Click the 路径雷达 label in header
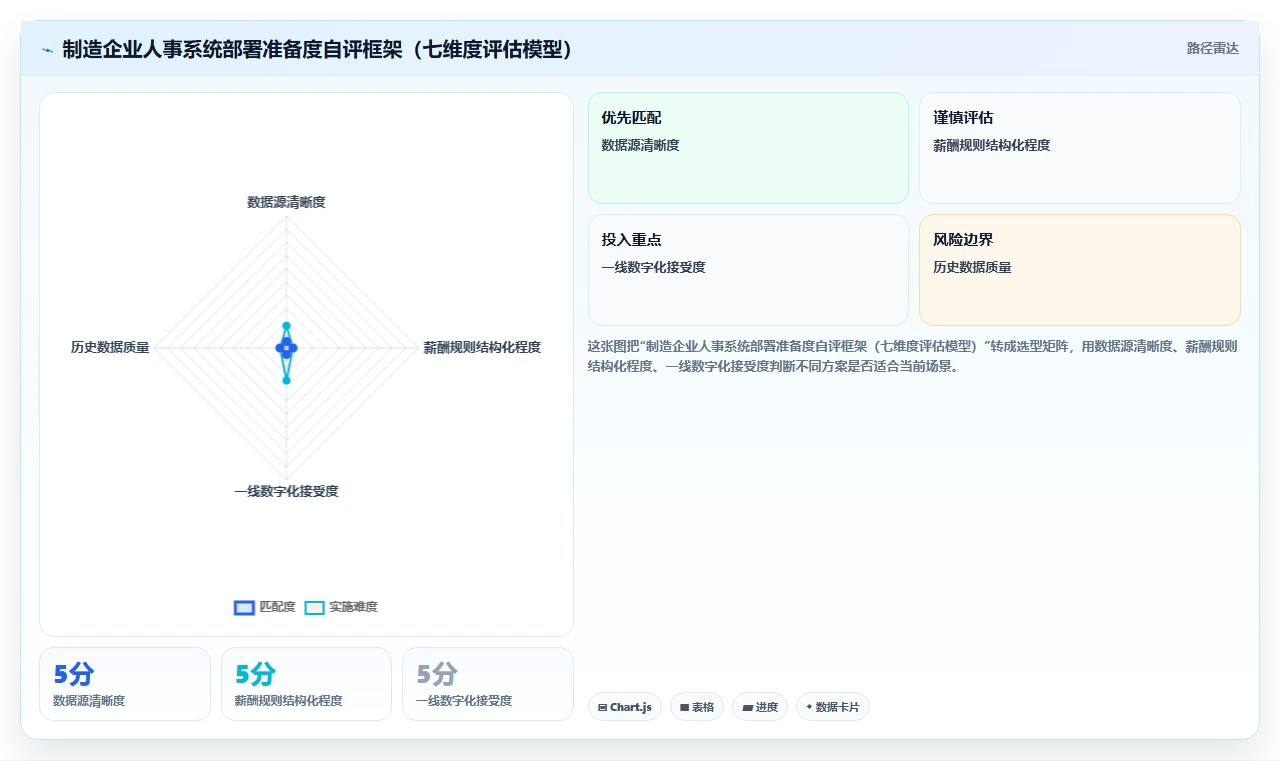 point(1212,48)
